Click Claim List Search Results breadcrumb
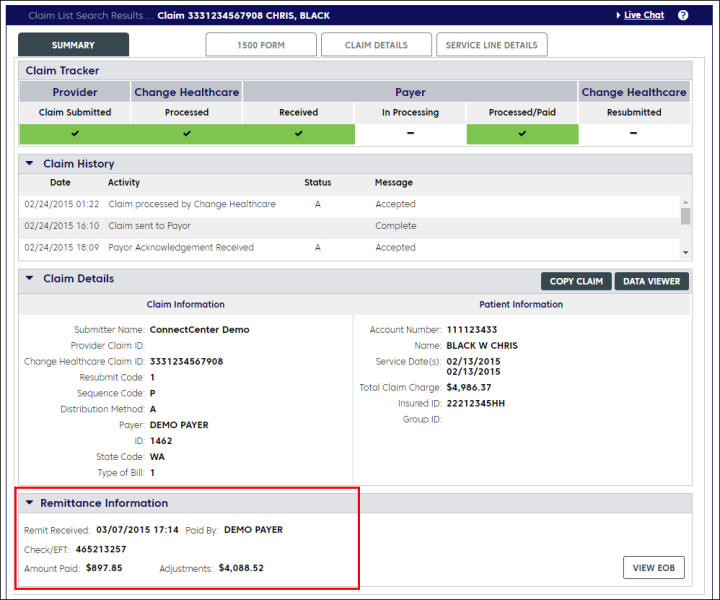The image size is (720, 600). [x=85, y=16]
